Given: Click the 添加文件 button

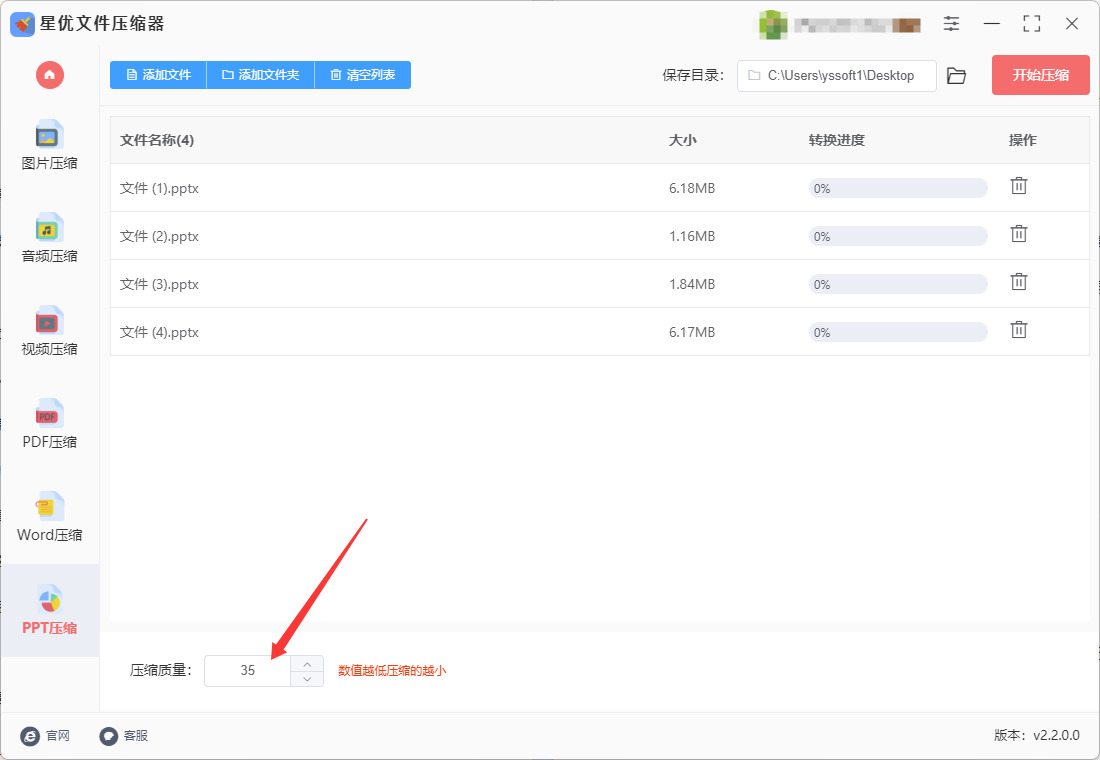Looking at the screenshot, I should coord(159,75).
